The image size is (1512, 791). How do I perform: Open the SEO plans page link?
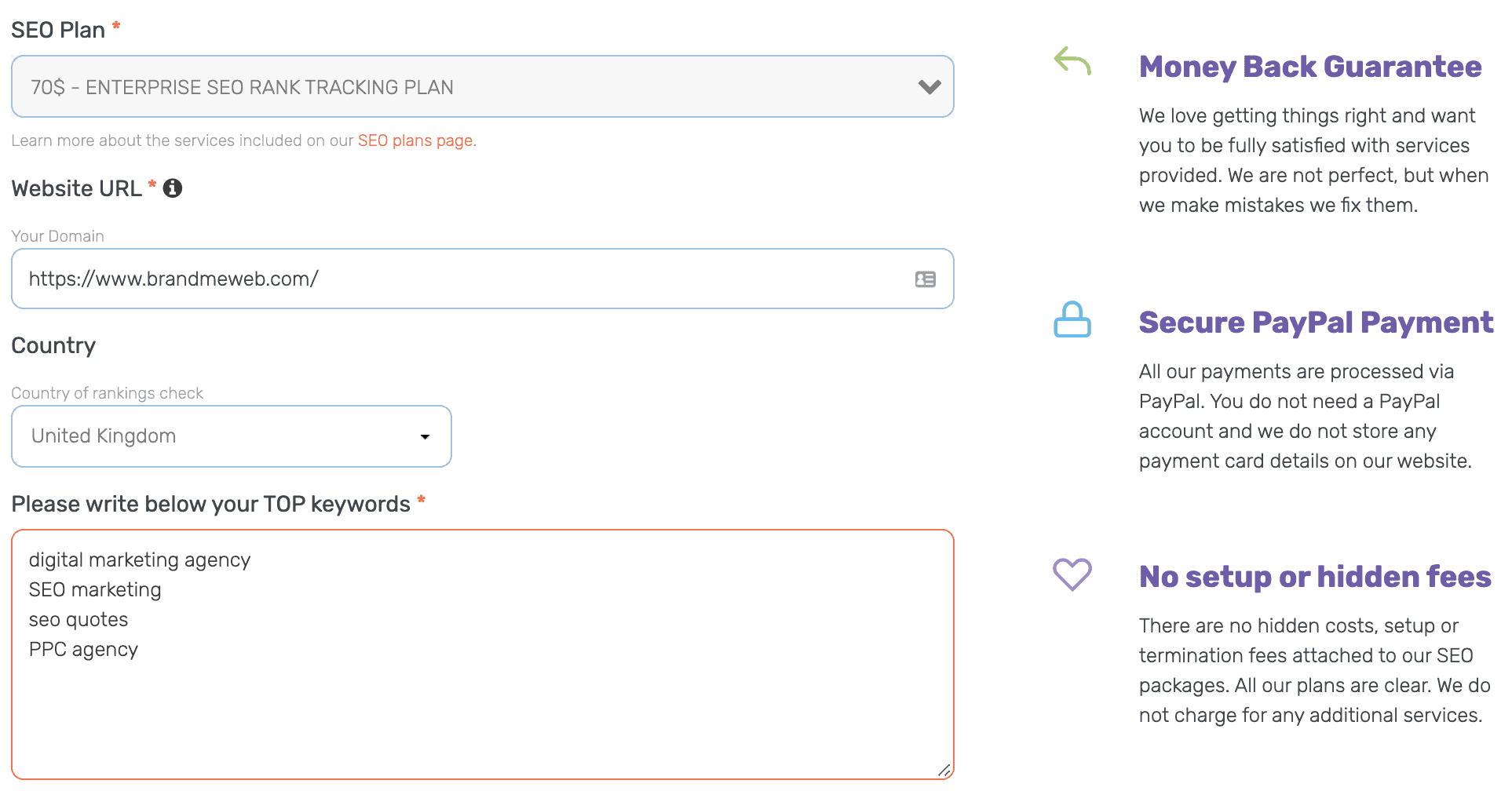[x=415, y=140]
